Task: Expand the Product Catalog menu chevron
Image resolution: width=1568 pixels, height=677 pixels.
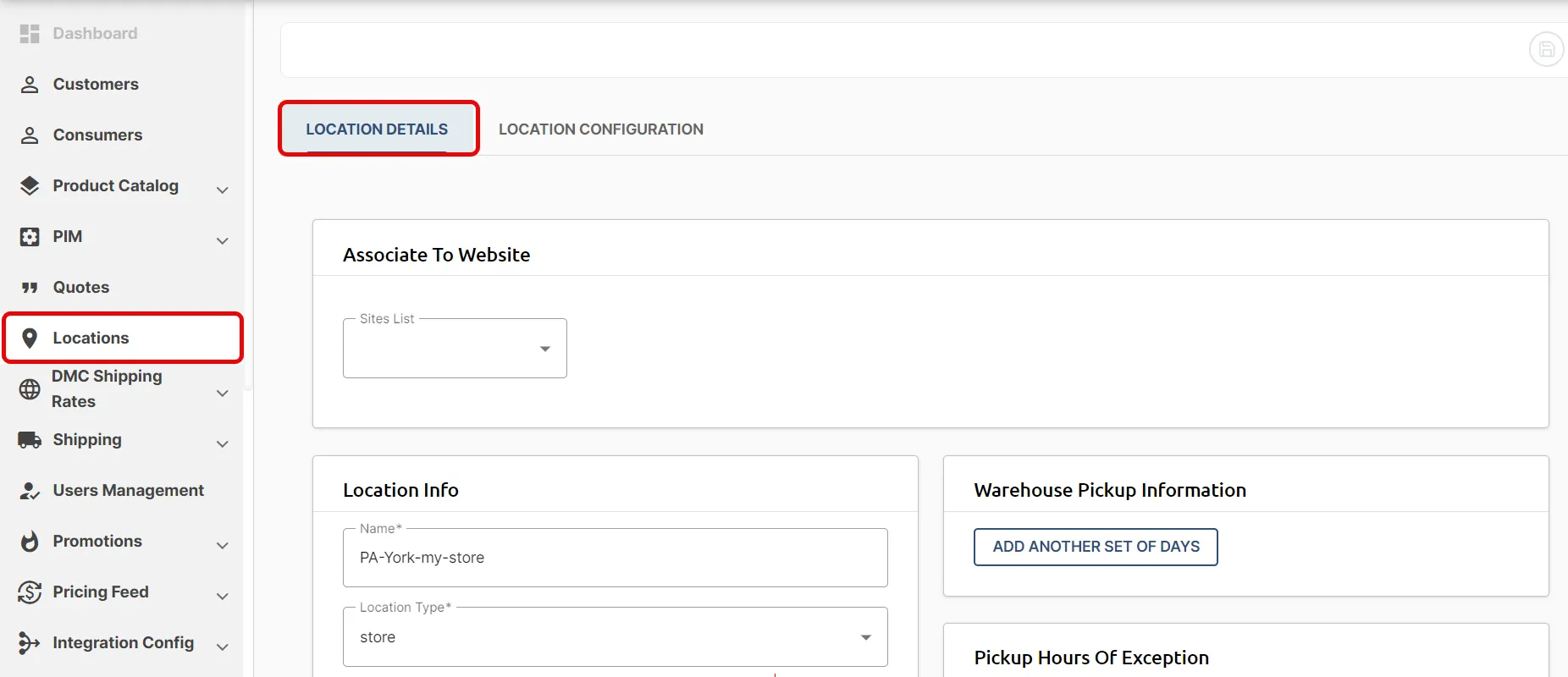Action: [223, 190]
